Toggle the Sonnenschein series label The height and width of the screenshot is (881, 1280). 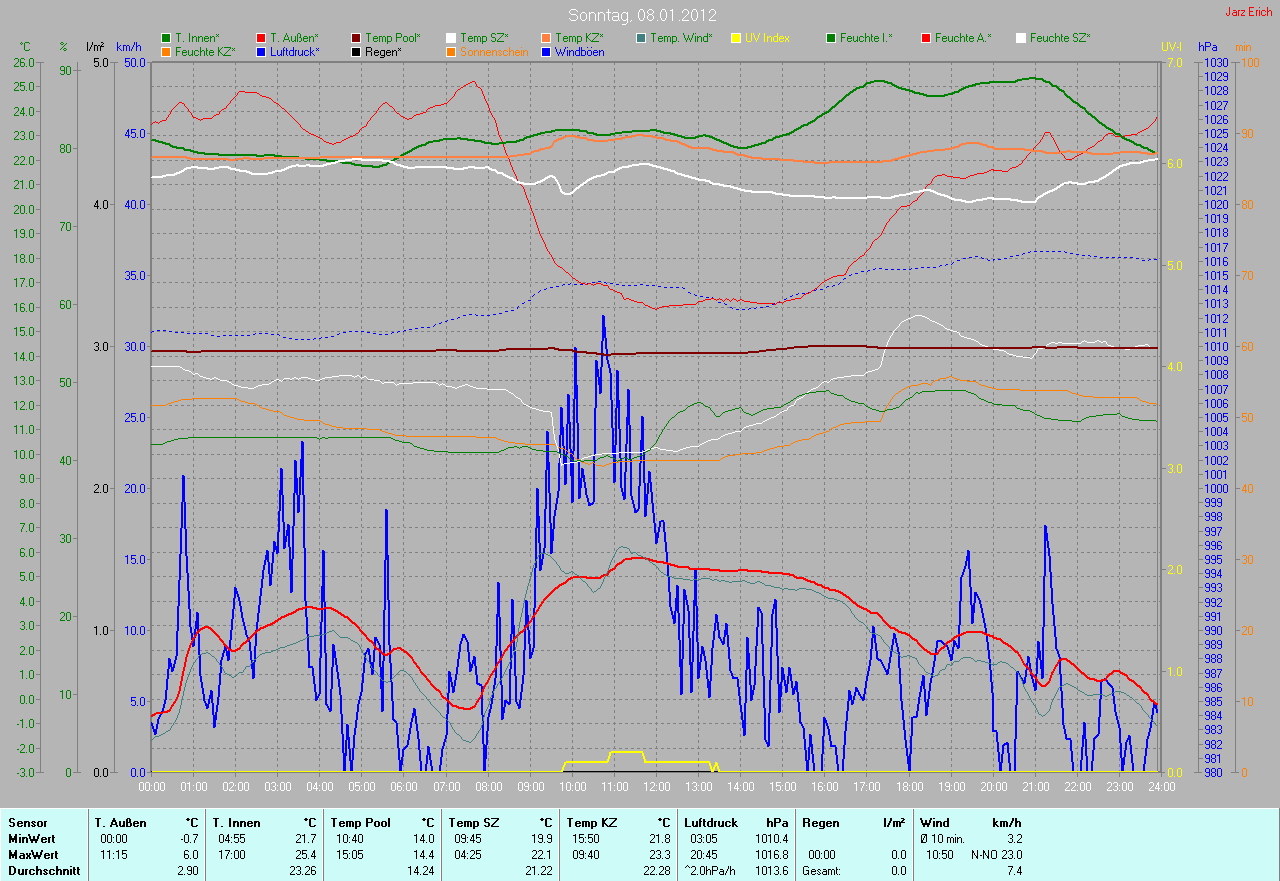point(493,51)
